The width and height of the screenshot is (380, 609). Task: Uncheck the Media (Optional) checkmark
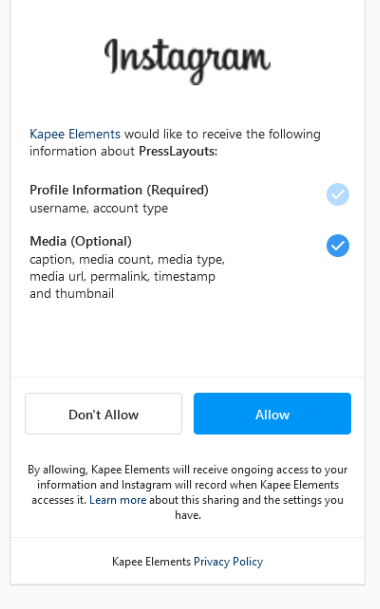click(338, 245)
